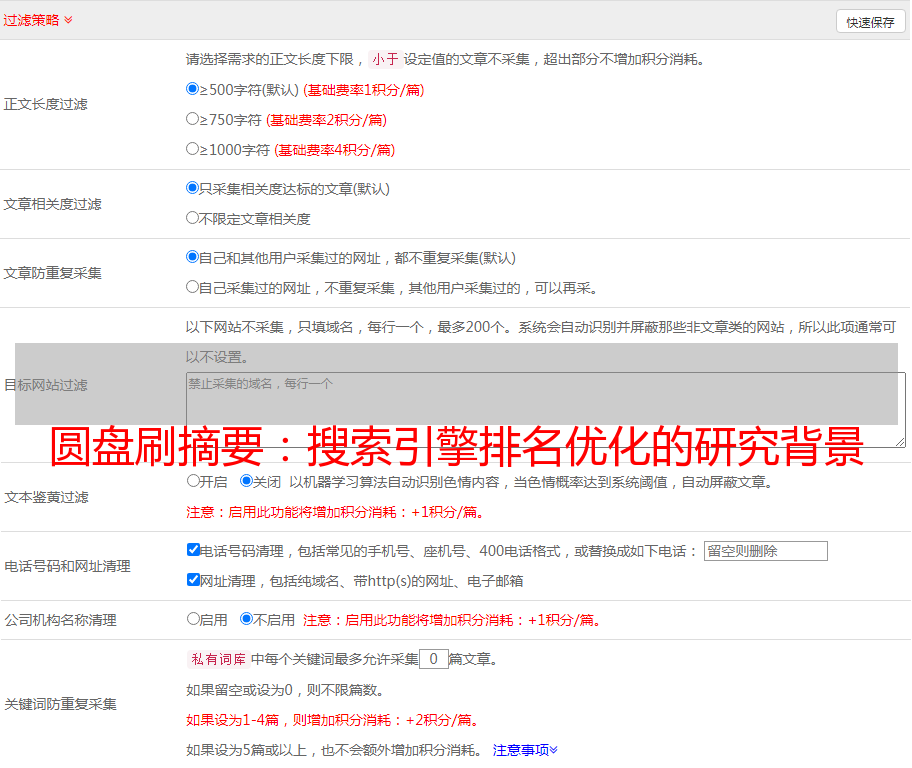Select 关闭 for 文本鉴黄过滤
Screen dimensions: 912x768
tap(246, 480)
